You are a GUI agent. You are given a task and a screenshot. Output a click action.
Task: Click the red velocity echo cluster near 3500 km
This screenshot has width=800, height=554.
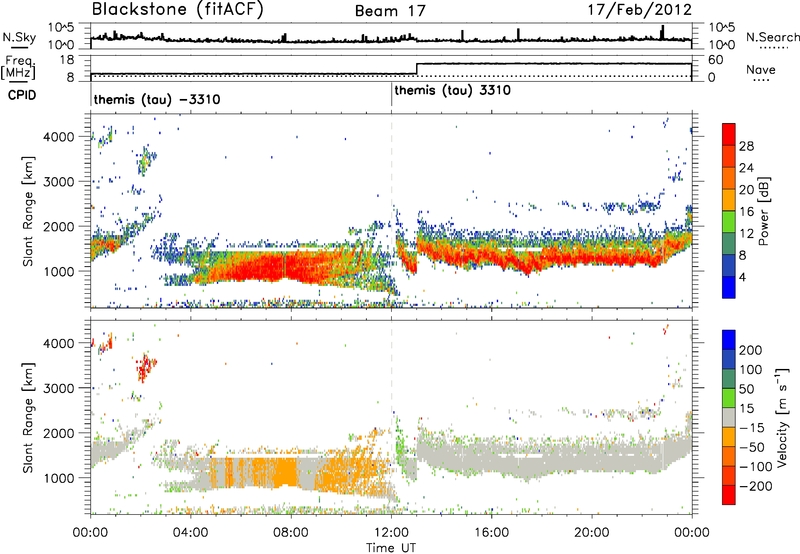pos(146,367)
